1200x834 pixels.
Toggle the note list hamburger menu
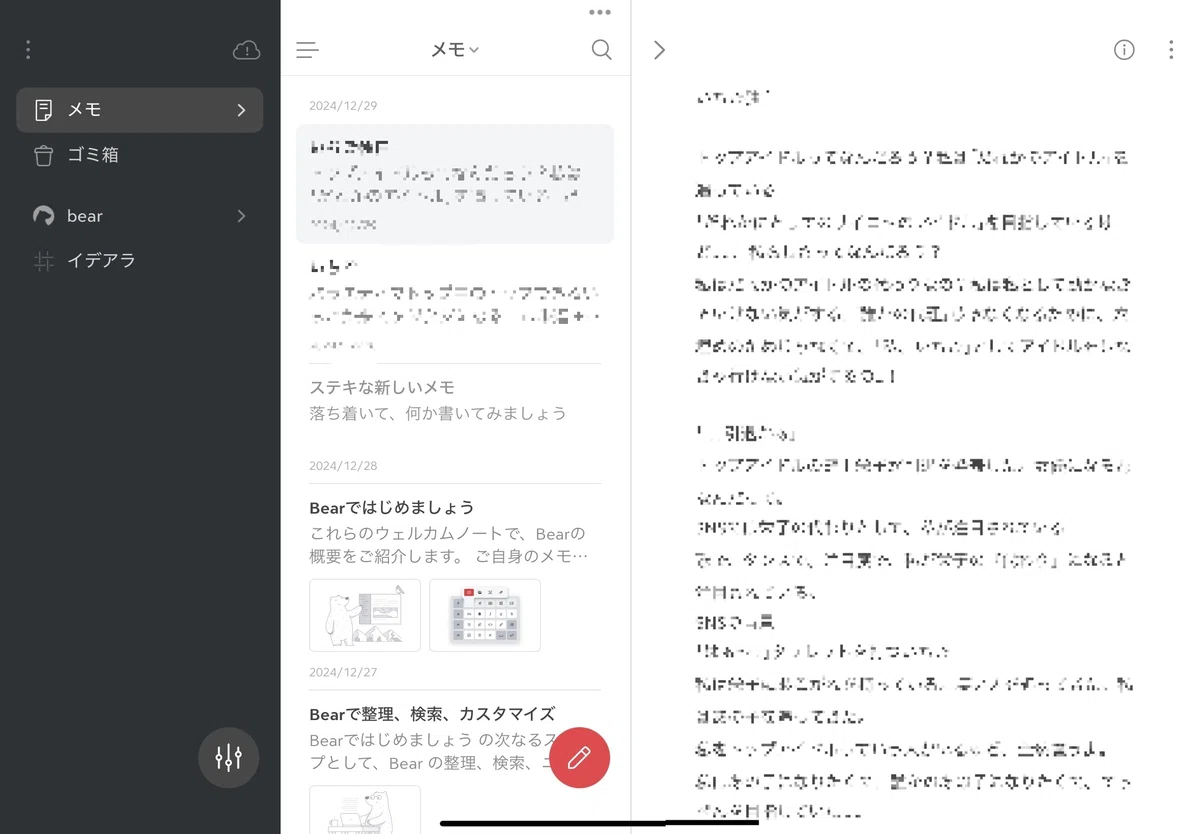307,50
